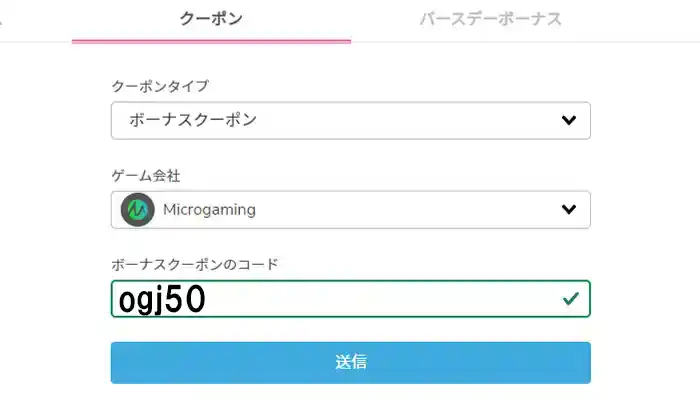
Task: Click the ゲーム会社 dropdown chevron arrow
Action: 569,210
